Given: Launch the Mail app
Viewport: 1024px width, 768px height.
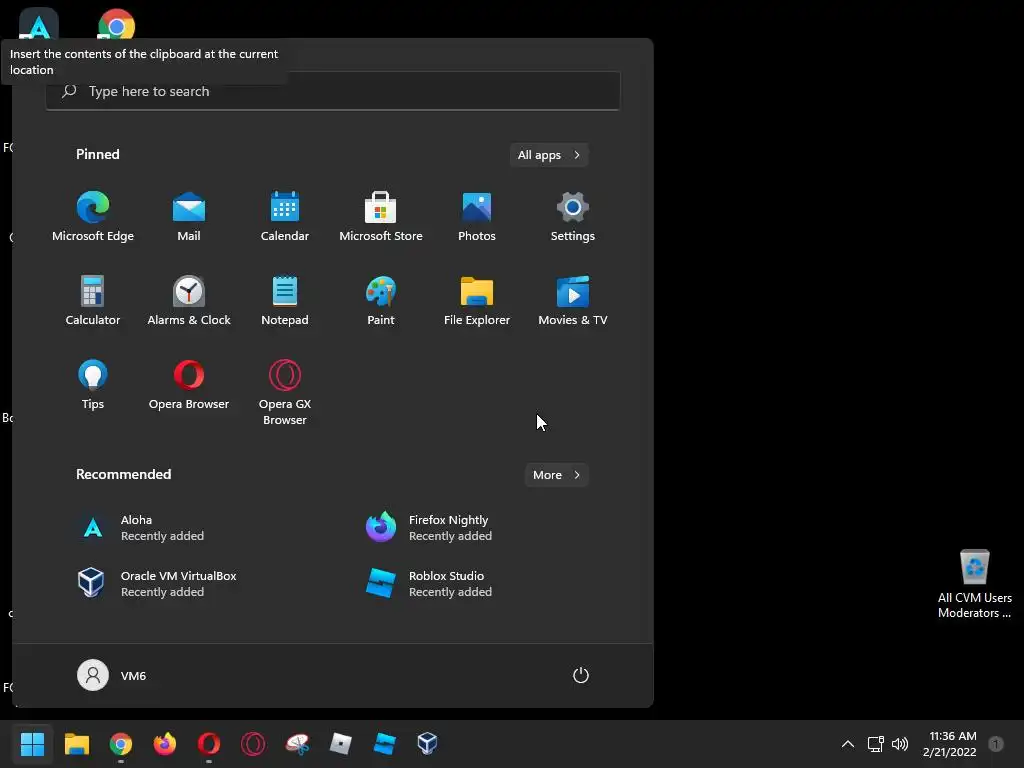Looking at the screenshot, I should tap(189, 216).
